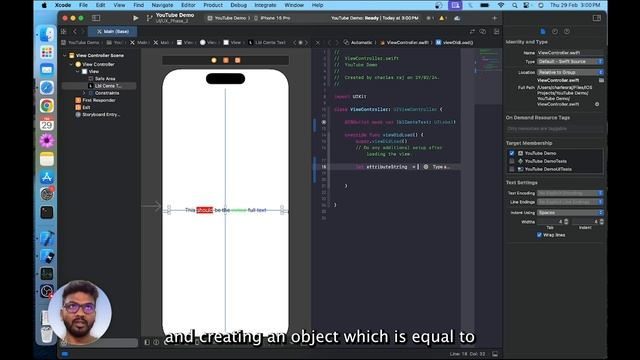Open the File inspector tab icon
Screen dimensions: 640x360
coord(543,31)
